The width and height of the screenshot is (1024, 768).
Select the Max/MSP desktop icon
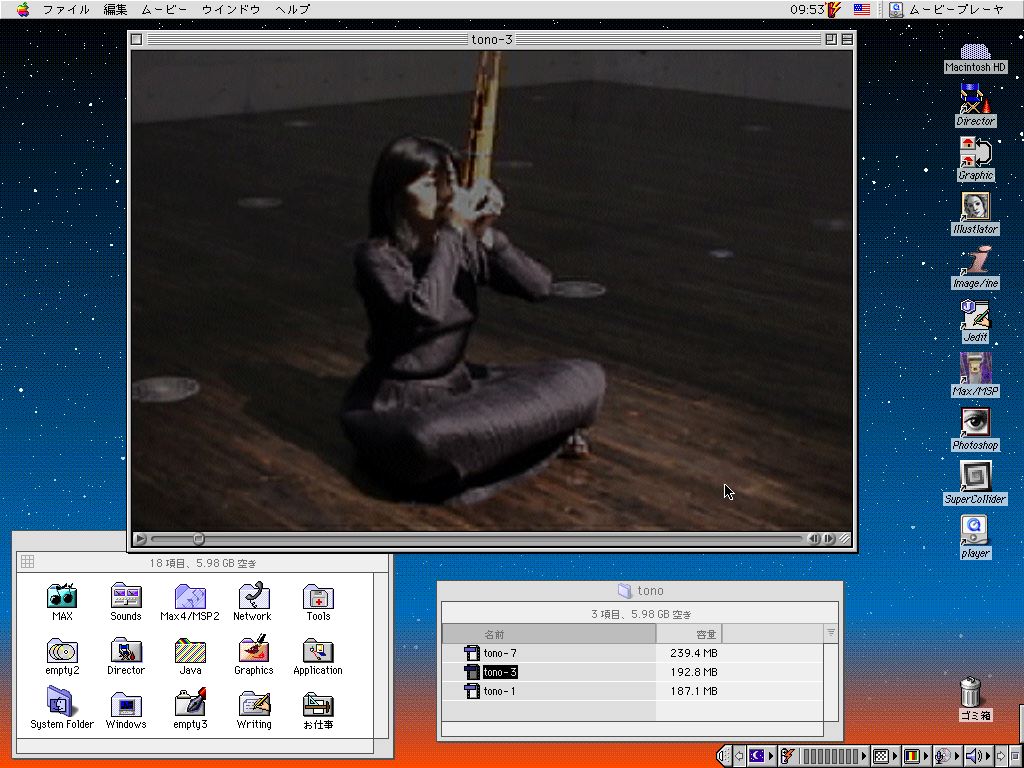pyautogui.click(x=975, y=369)
